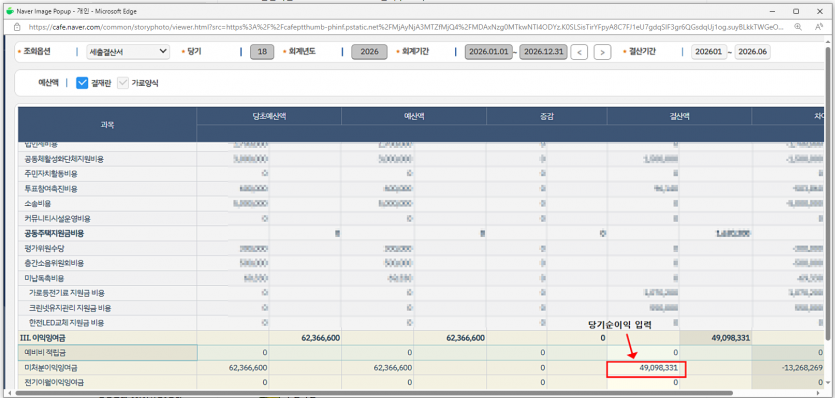Screen dimensions: 835x398
Task: Click the browser address bar URL
Action: click(x=406, y=26)
